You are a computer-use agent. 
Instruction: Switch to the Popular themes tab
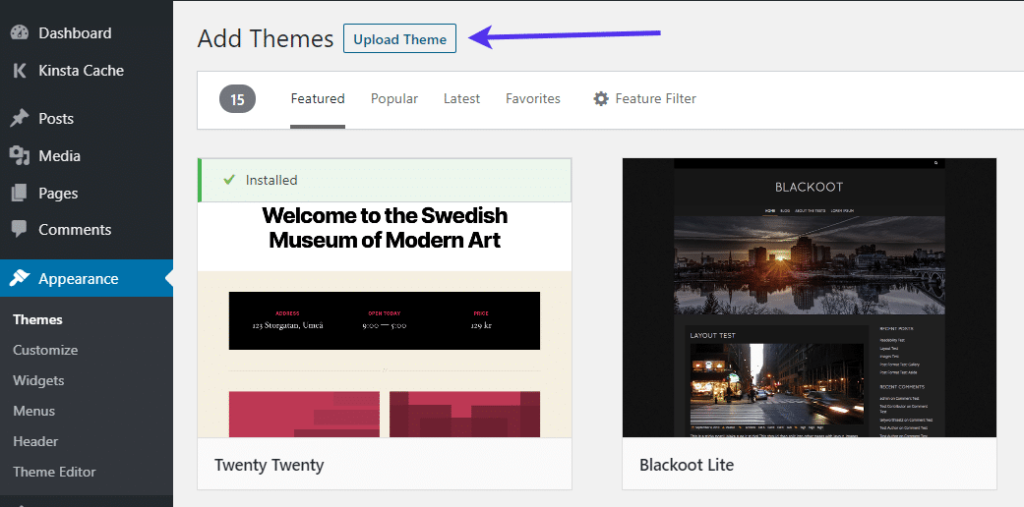click(x=394, y=99)
